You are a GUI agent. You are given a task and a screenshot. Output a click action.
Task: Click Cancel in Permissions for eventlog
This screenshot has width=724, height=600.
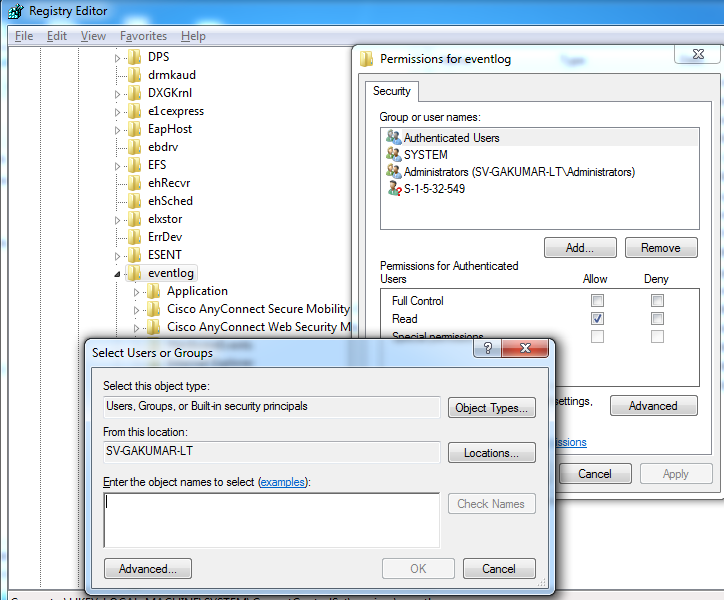tap(595, 474)
